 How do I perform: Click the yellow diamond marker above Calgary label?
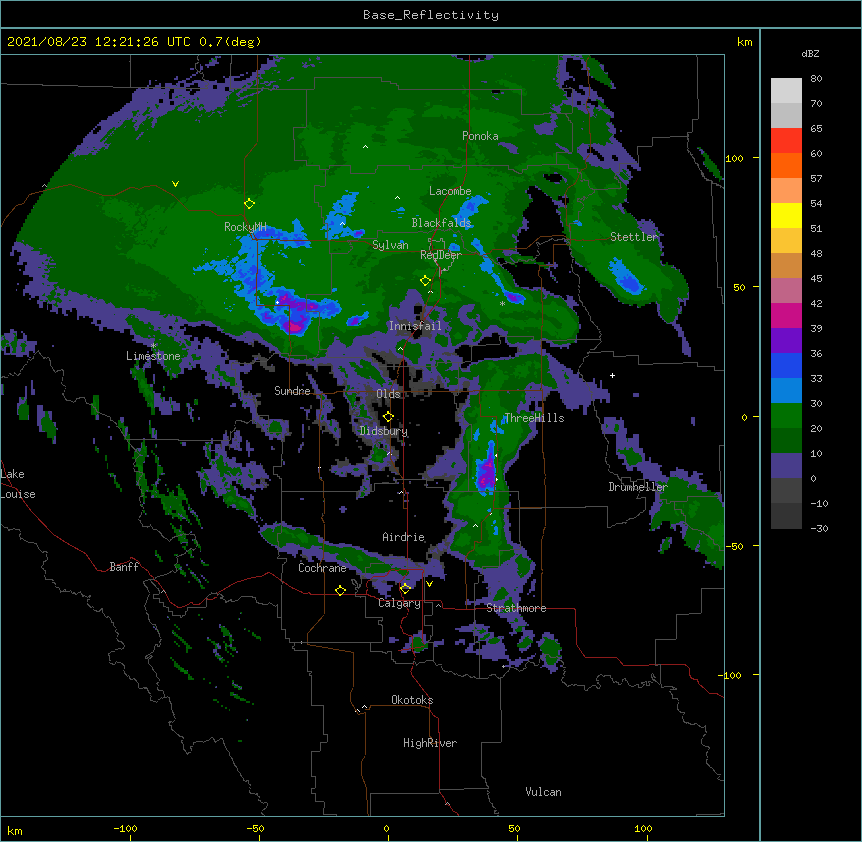[405, 589]
